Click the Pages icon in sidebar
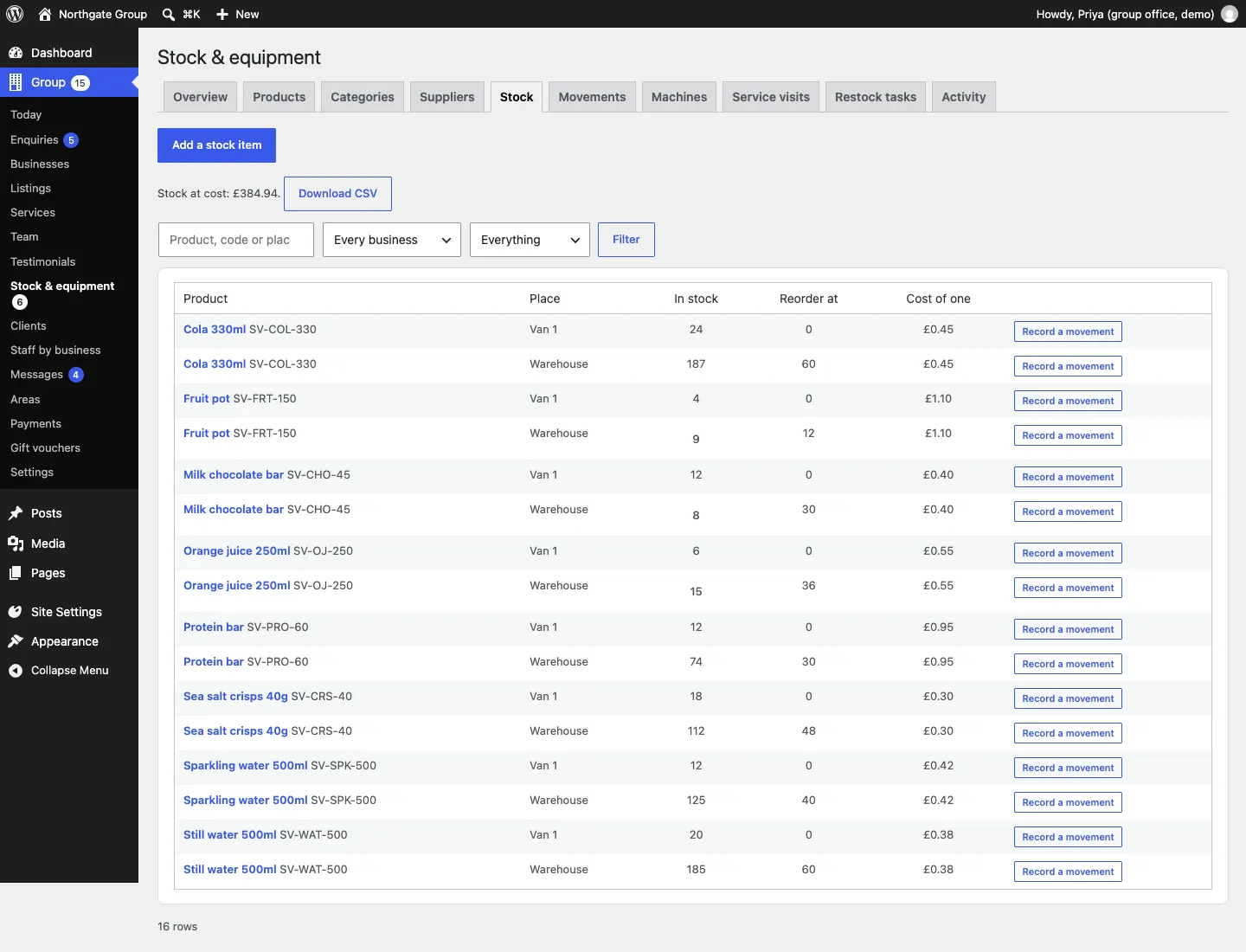 click(x=16, y=573)
